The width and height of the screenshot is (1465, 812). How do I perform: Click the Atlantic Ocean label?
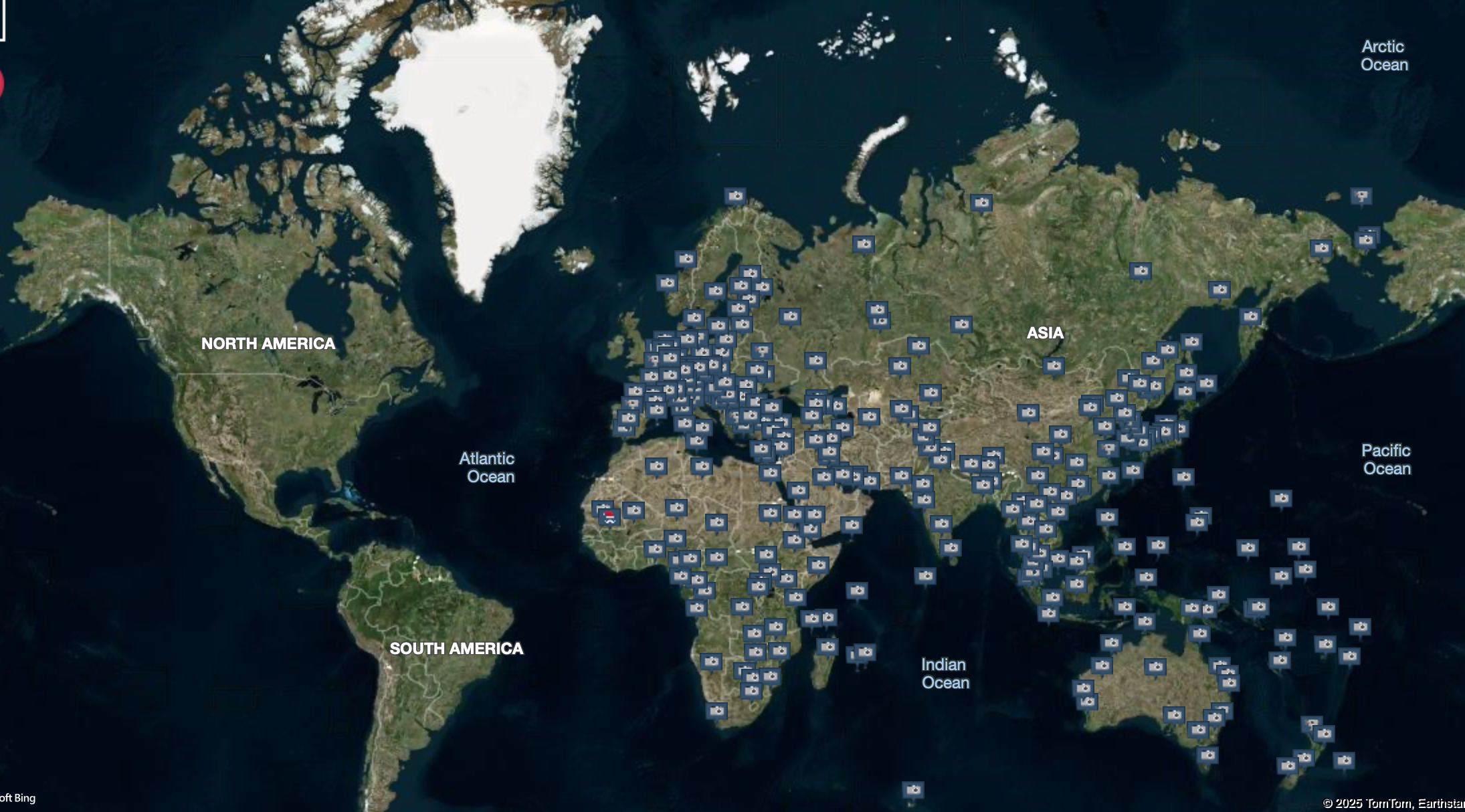[488, 468]
